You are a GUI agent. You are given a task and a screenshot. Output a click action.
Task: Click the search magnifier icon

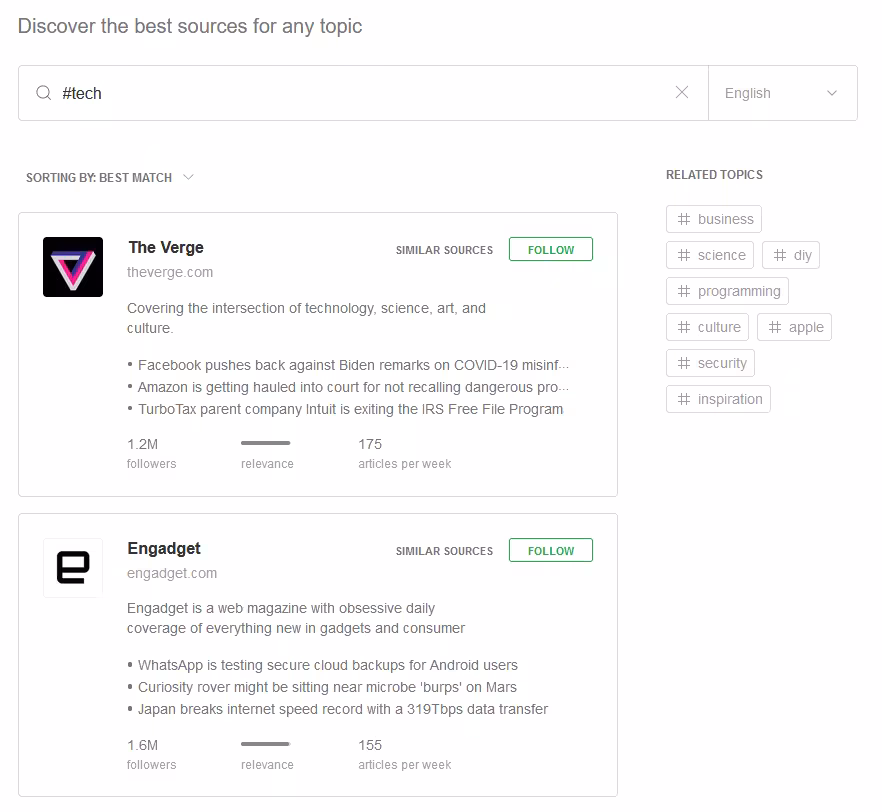[x=44, y=93]
